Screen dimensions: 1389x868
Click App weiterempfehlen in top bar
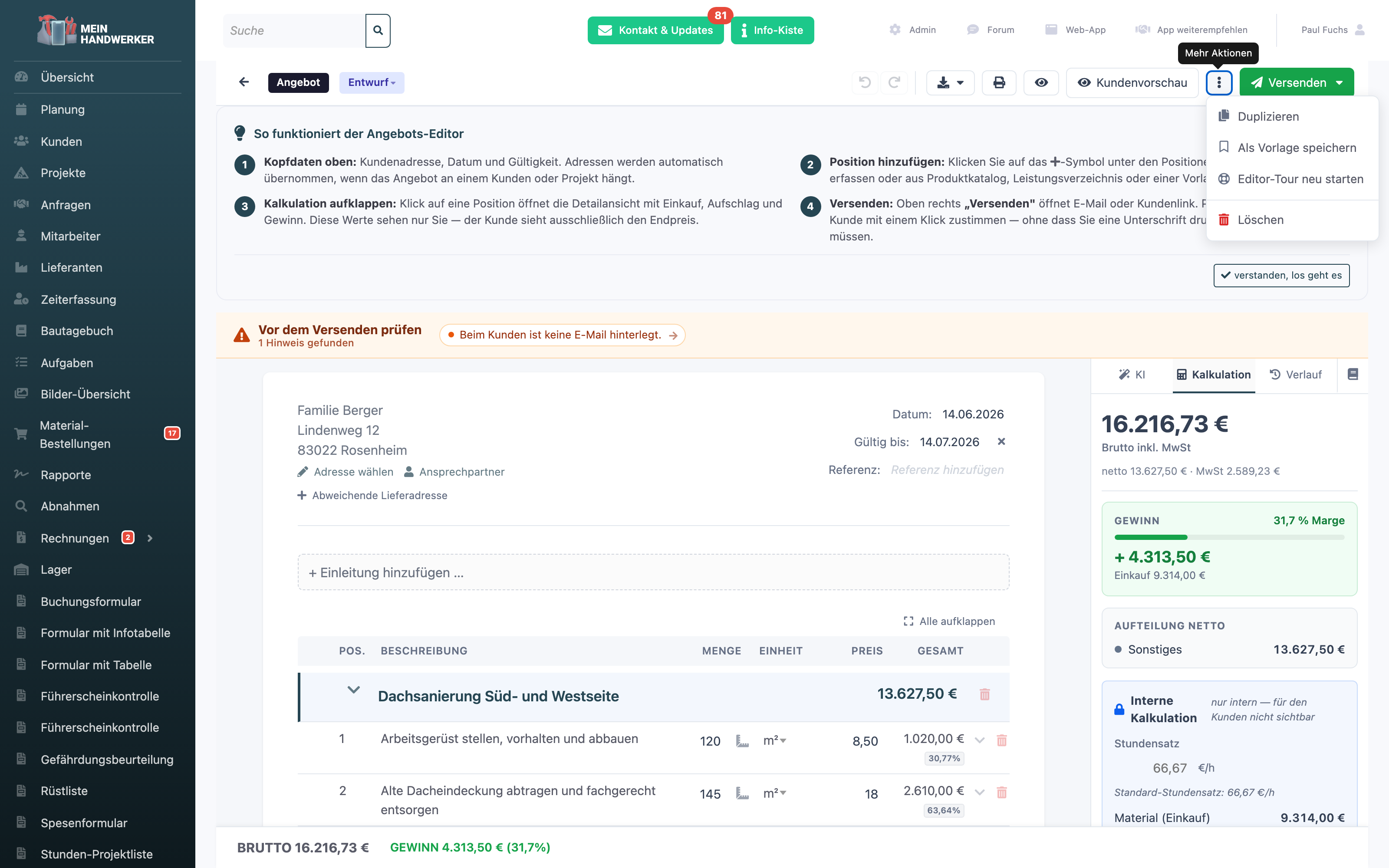(1192, 30)
